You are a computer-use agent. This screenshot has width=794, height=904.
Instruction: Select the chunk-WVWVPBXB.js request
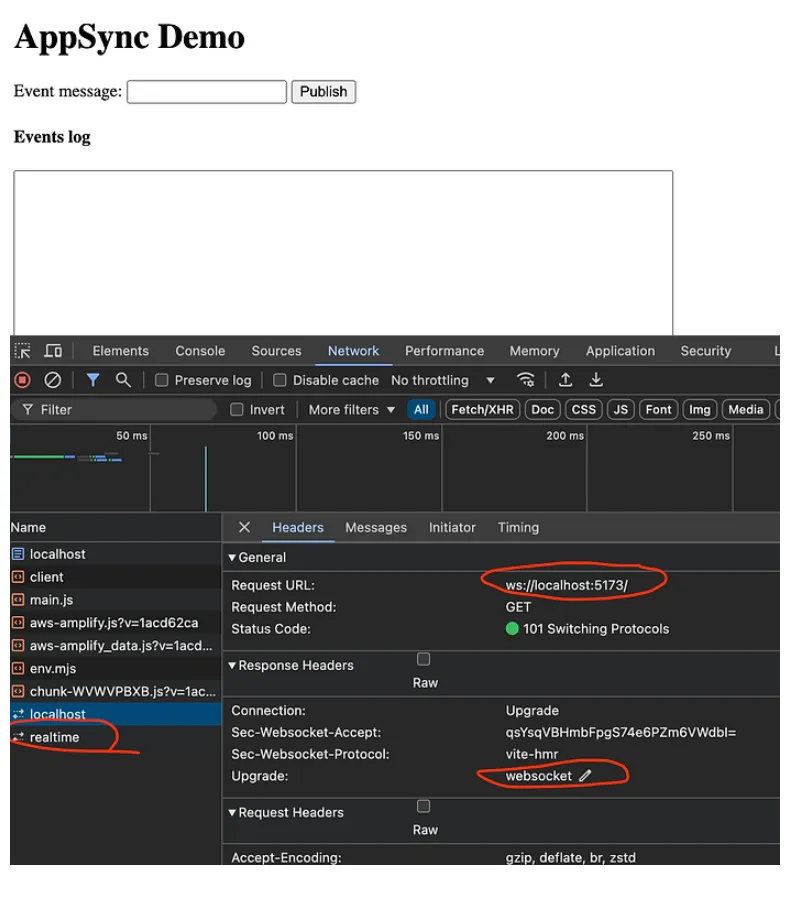(115, 691)
